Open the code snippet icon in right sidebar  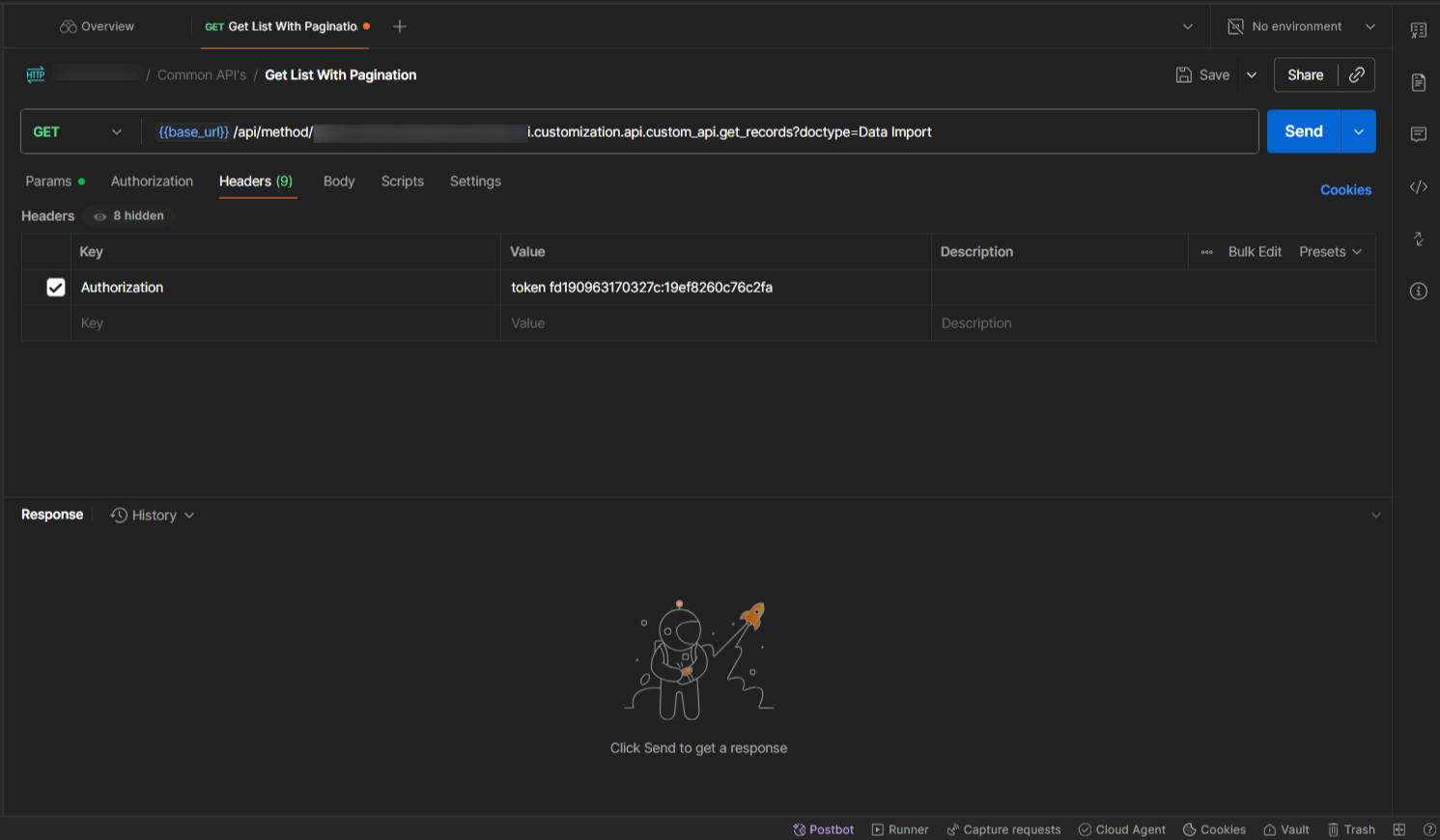coord(1418,186)
